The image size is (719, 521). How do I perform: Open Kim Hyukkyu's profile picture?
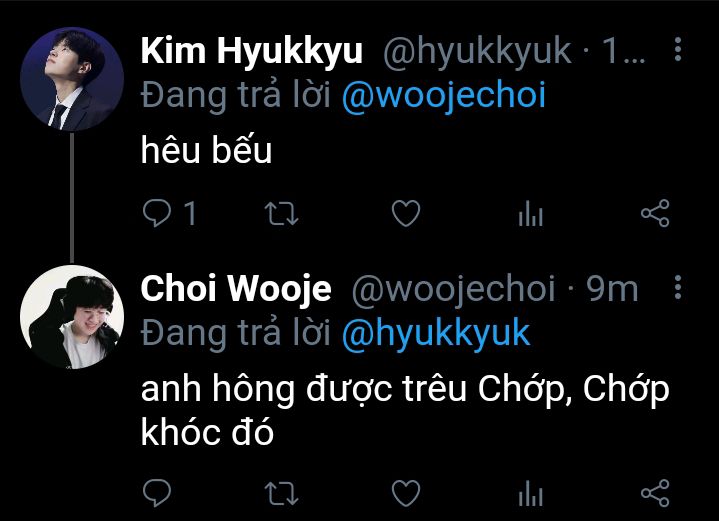[72, 79]
